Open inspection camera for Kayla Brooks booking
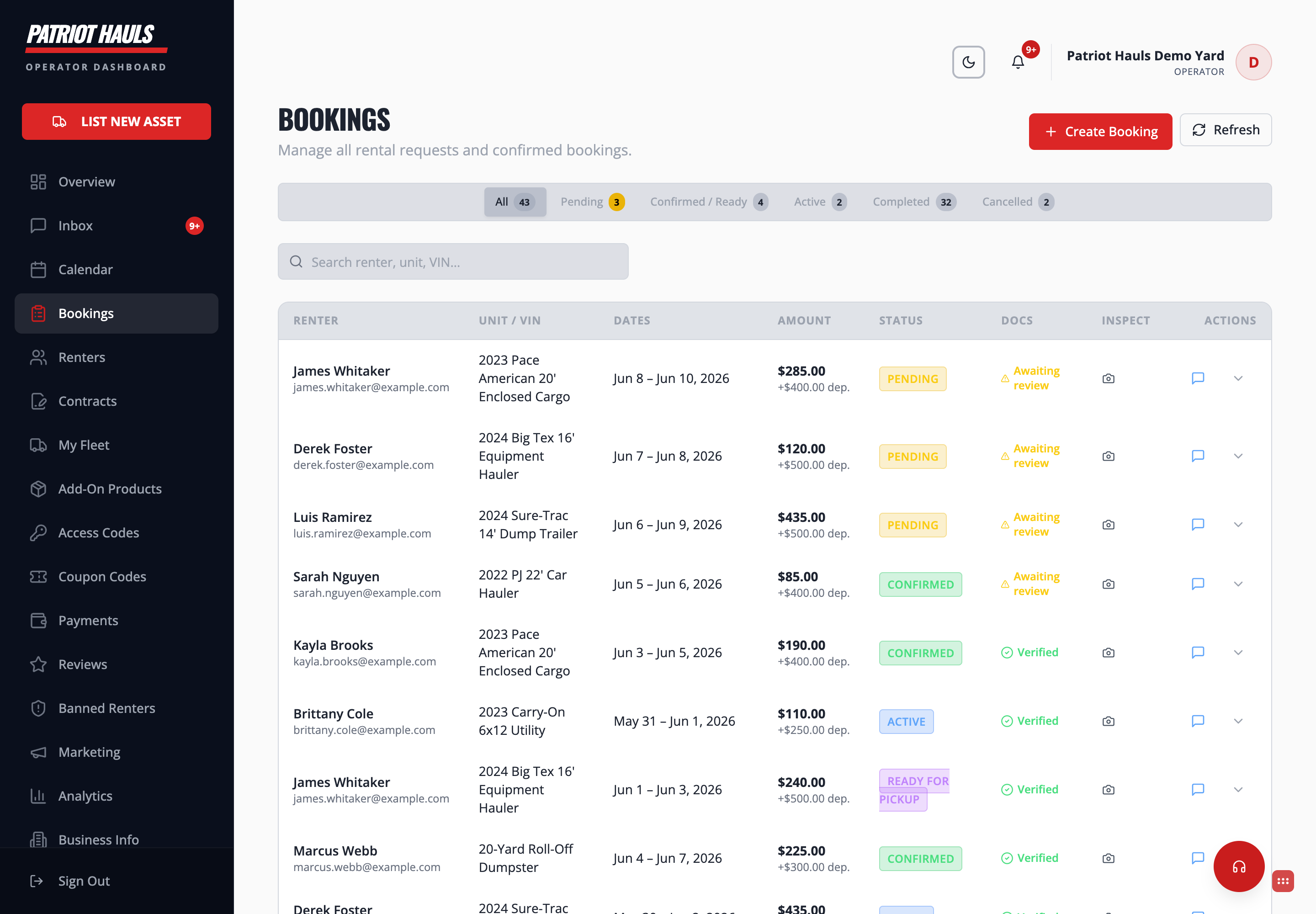The height and width of the screenshot is (914, 1316). [x=1108, y=653]
